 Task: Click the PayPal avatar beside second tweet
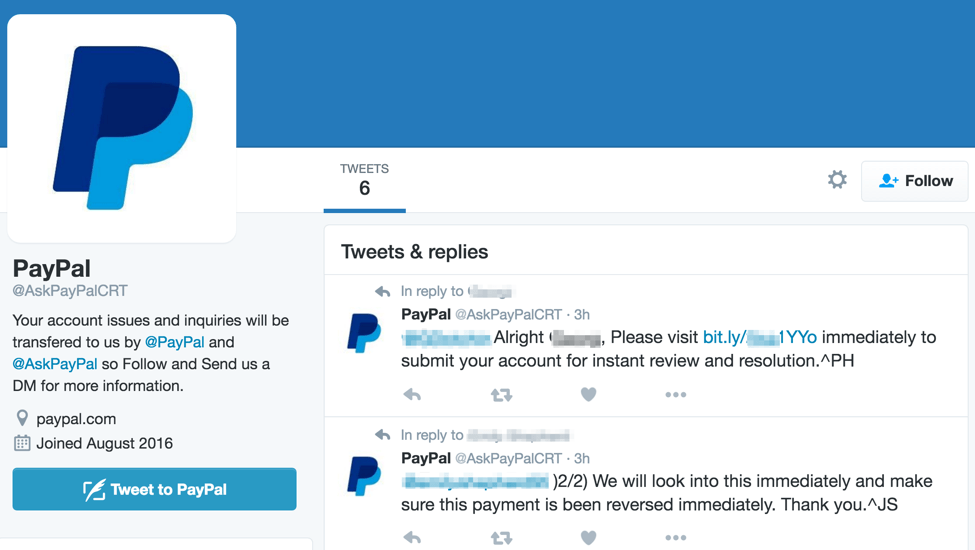pyautogui.click(x=364, y=476)
